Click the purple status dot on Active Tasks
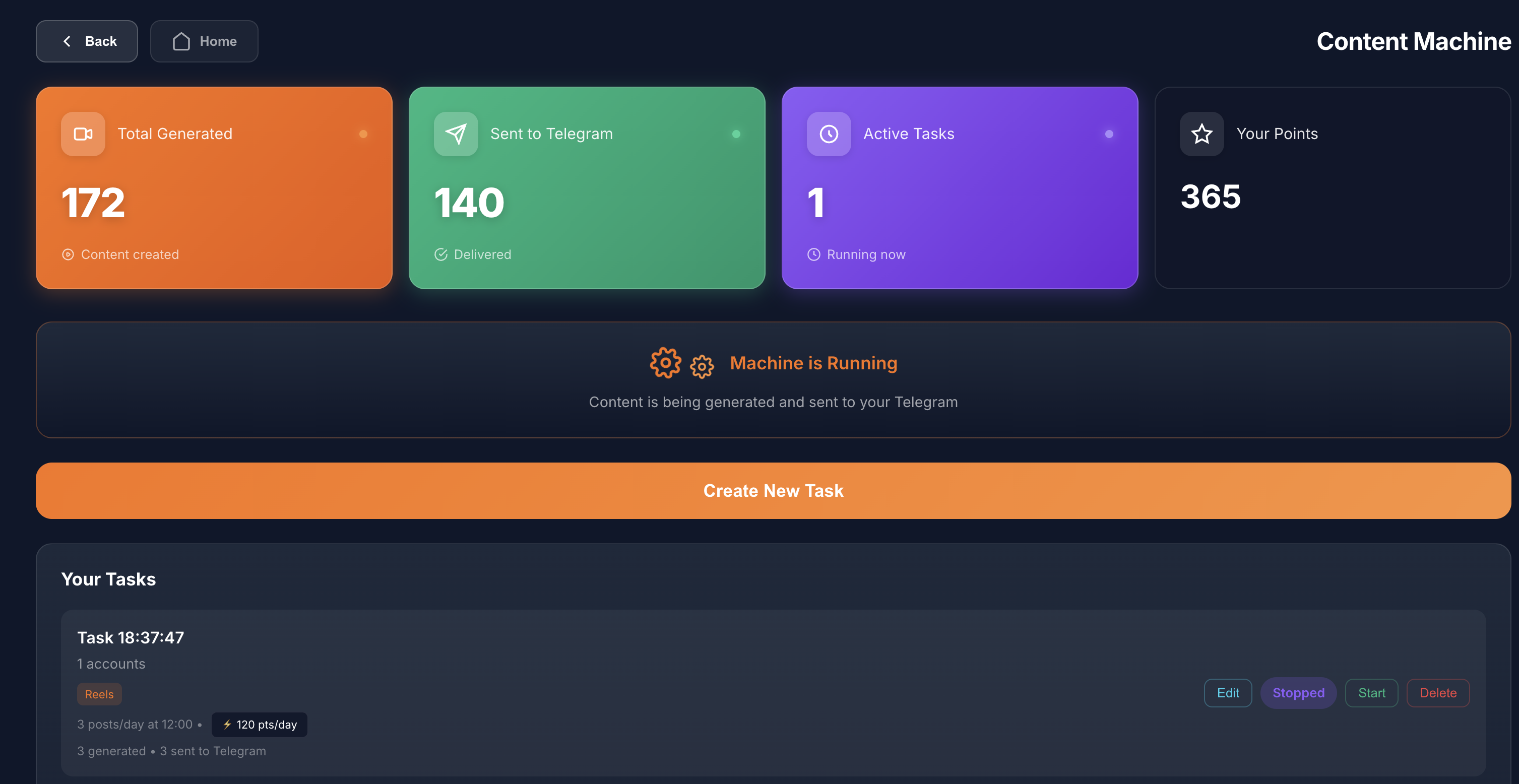 1109,134
